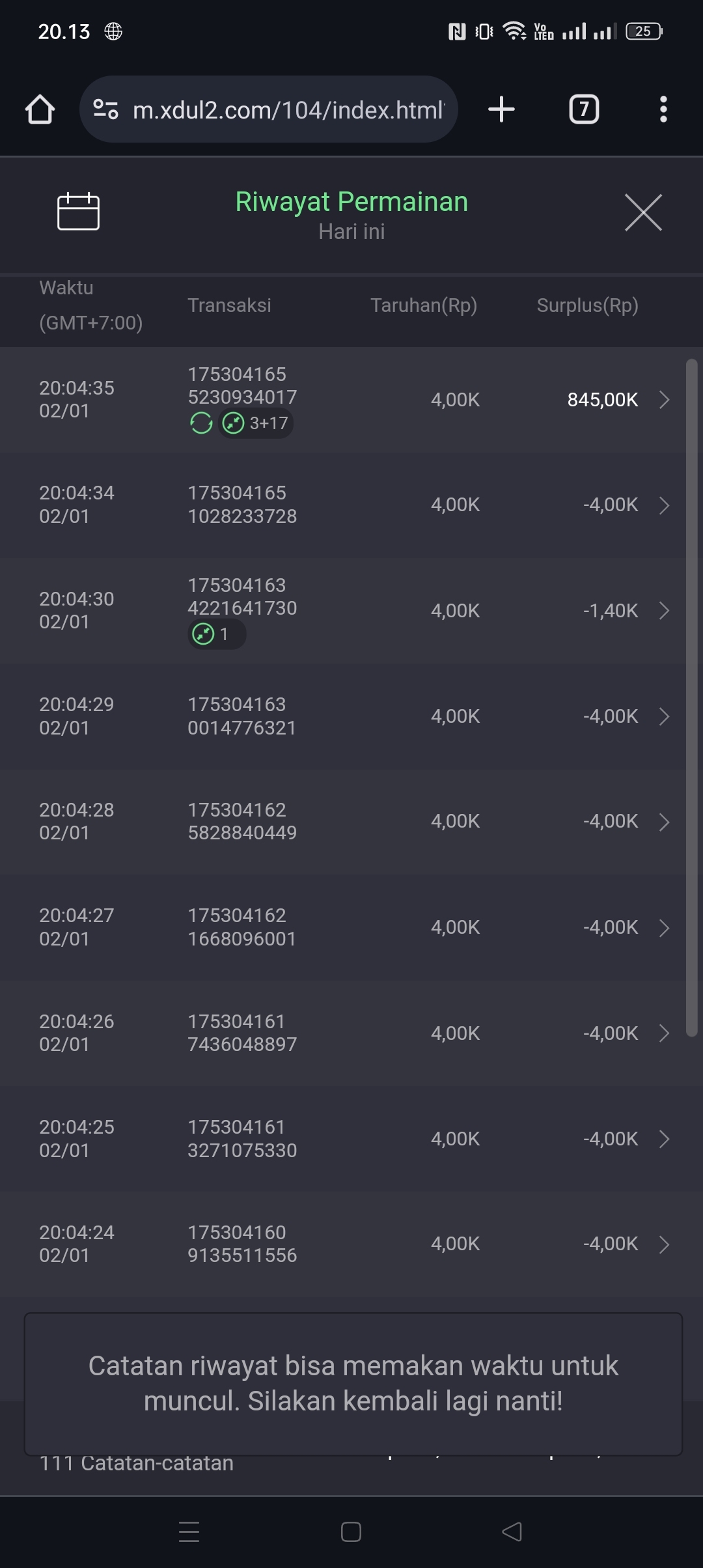Open the browser three-dot menu
This screenshot has width=703, height=1568.
tap(663, 109)
